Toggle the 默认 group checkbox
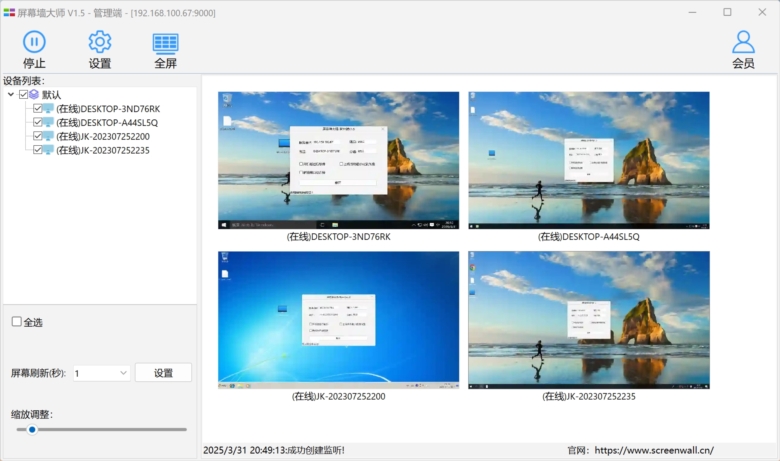The image size is (780, 461). (x=23, y=94)
